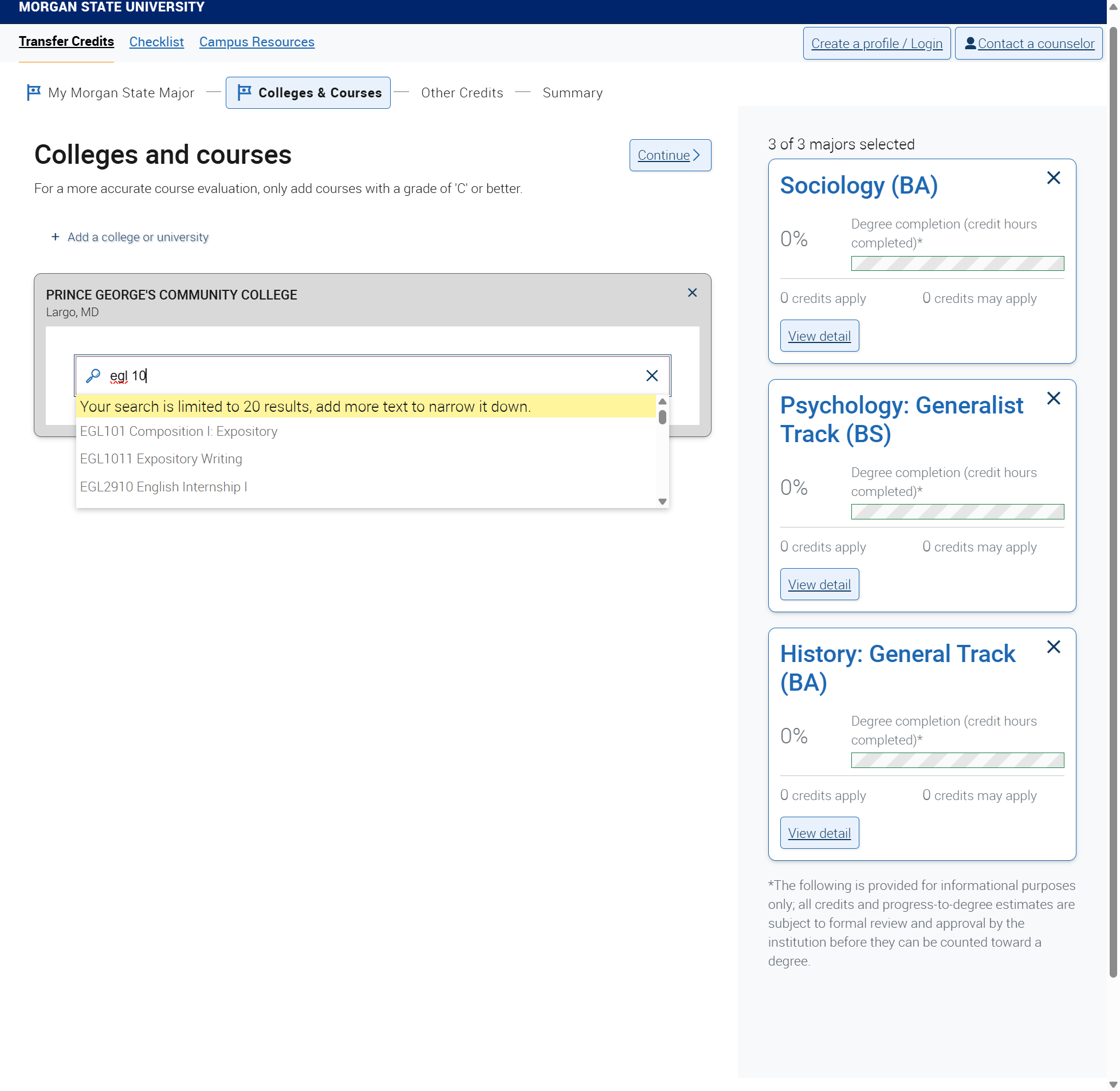Open the Campus Resources tab
The height and width of the screenshot is (1091, 1120).
click(x=257, y=42)
